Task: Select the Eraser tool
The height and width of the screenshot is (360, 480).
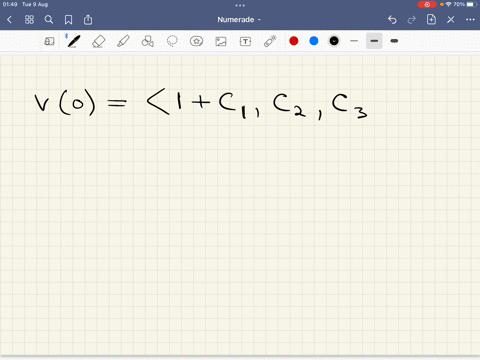Action: coord(98,41)
